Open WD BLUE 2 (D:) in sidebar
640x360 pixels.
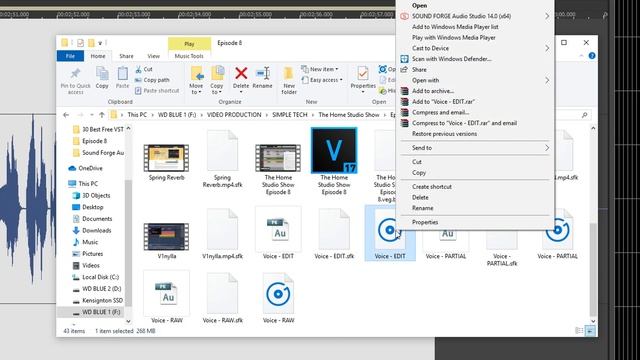tap(97, 289)
